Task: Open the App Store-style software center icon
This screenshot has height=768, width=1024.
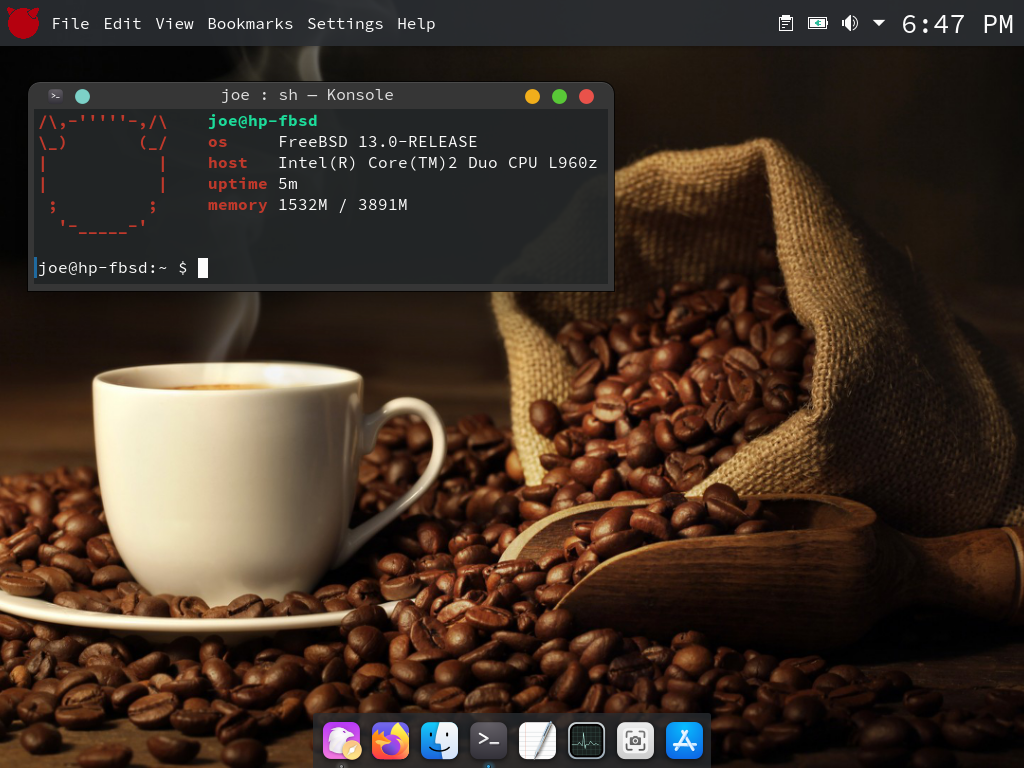Action: point(684,741)
